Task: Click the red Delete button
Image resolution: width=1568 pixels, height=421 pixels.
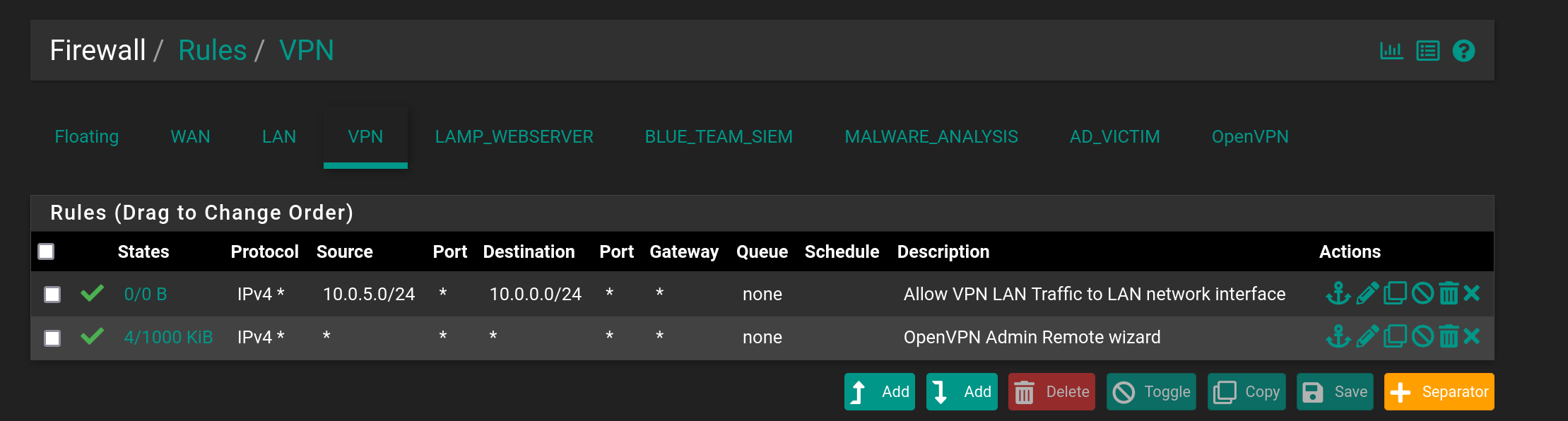Action: (1051, 391)
